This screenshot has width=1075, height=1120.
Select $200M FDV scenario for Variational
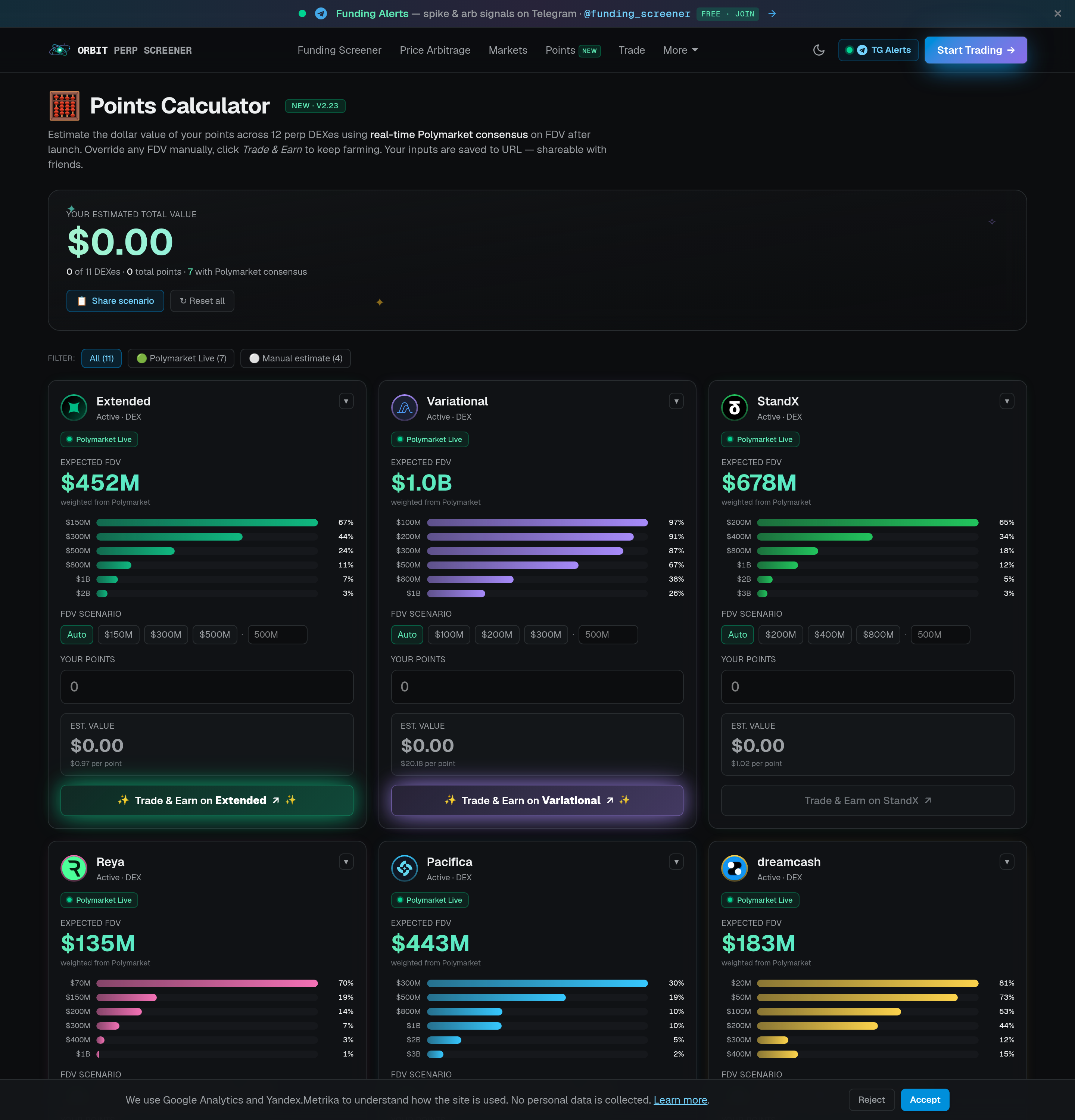tap(497, 635)
